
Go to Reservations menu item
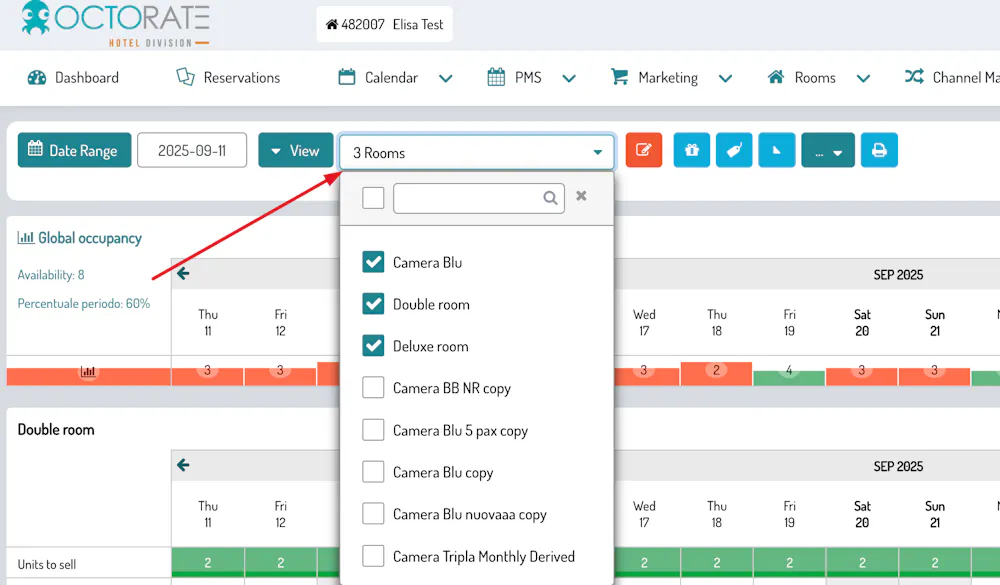(242, 78)
